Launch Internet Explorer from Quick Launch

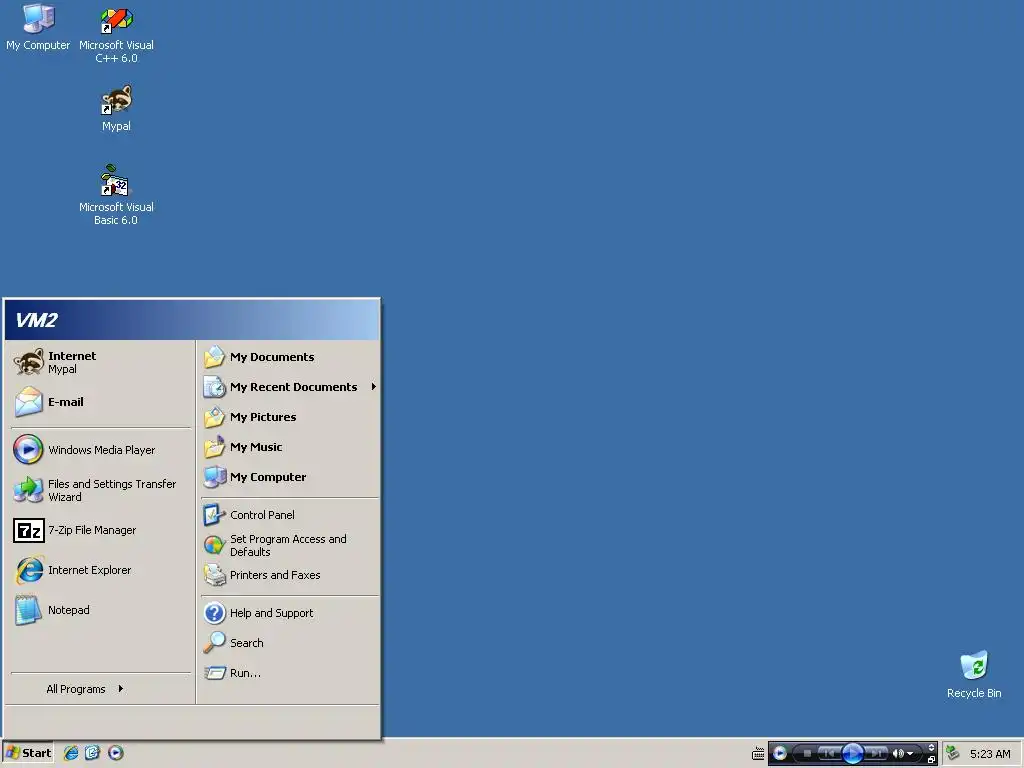point(71,753)
